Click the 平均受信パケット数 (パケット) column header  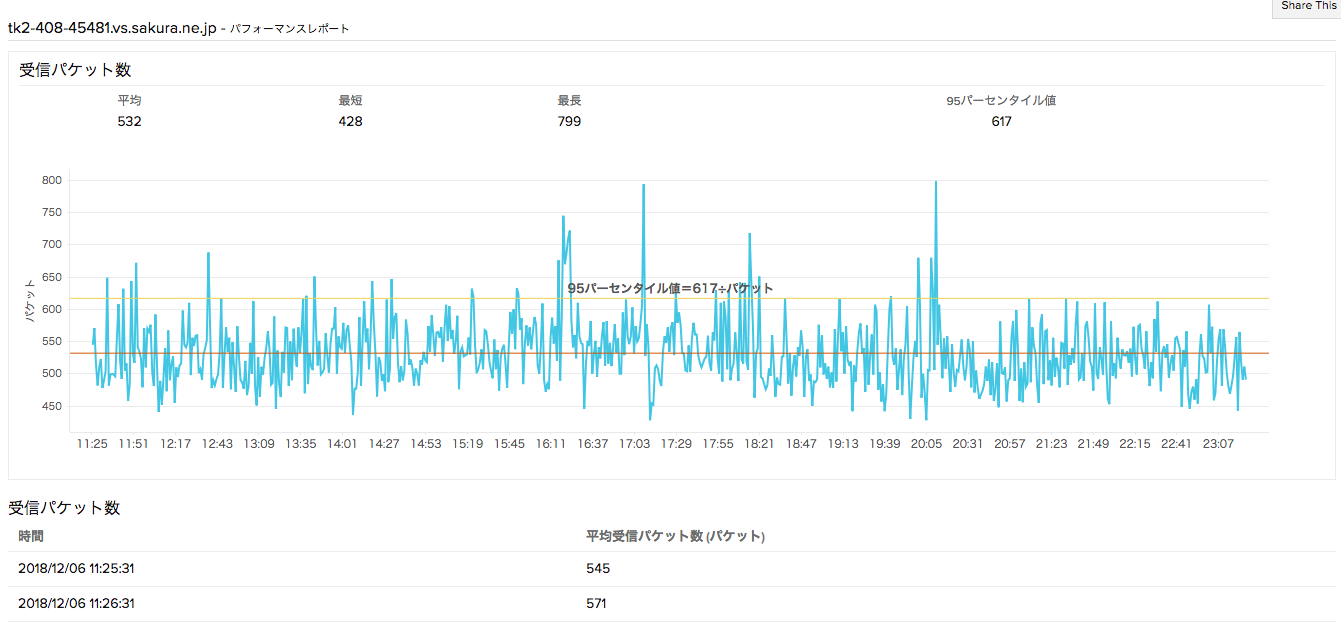click(x=675, y=536)
